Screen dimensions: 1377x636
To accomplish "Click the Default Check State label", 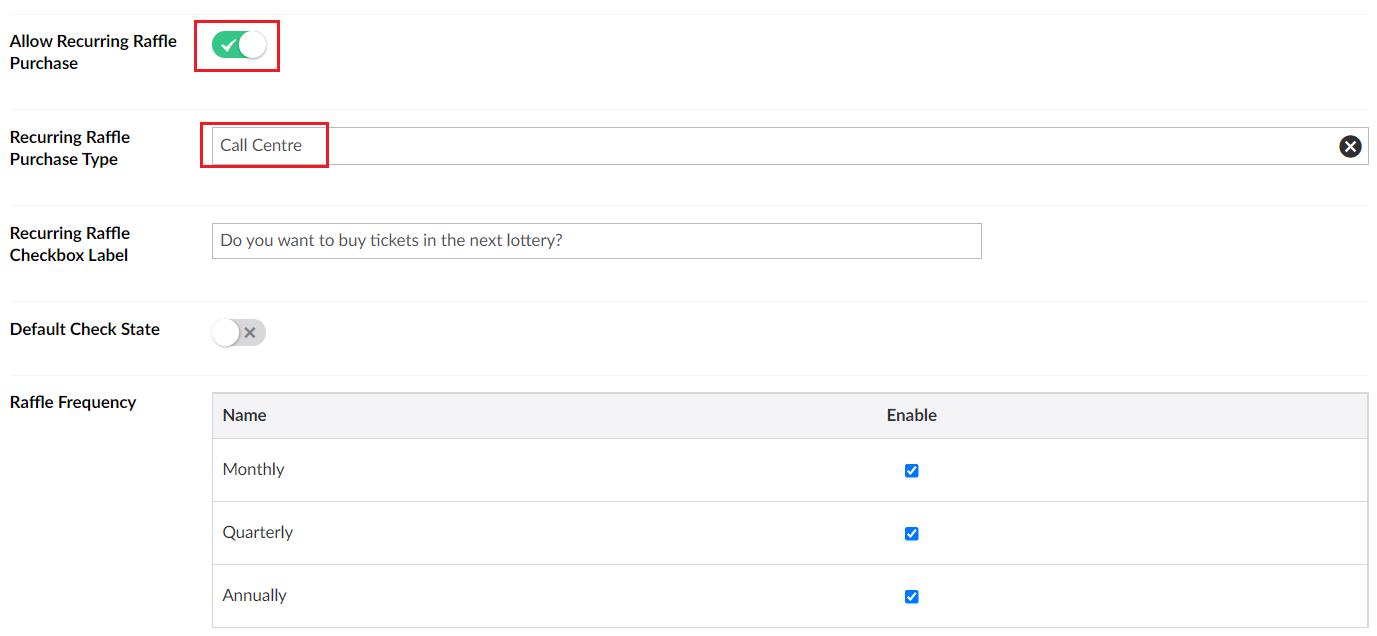I will click(x=85, y=329).
